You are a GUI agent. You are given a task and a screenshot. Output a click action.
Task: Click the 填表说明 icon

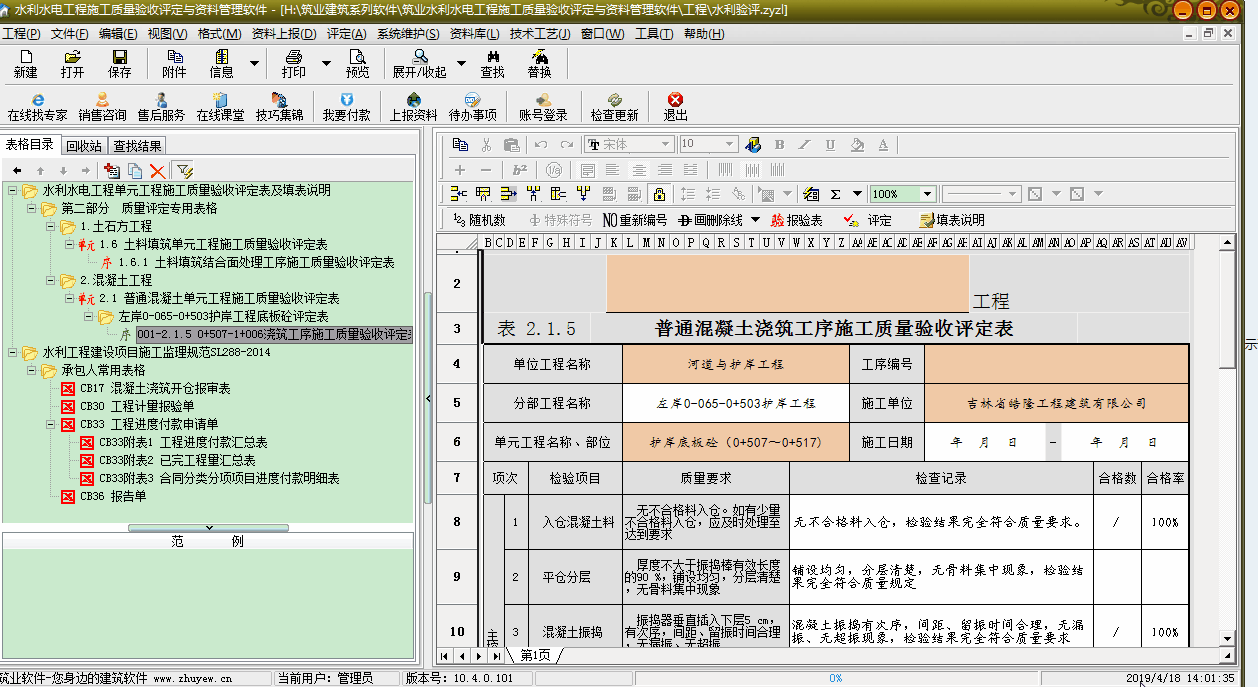click(952, 220)
